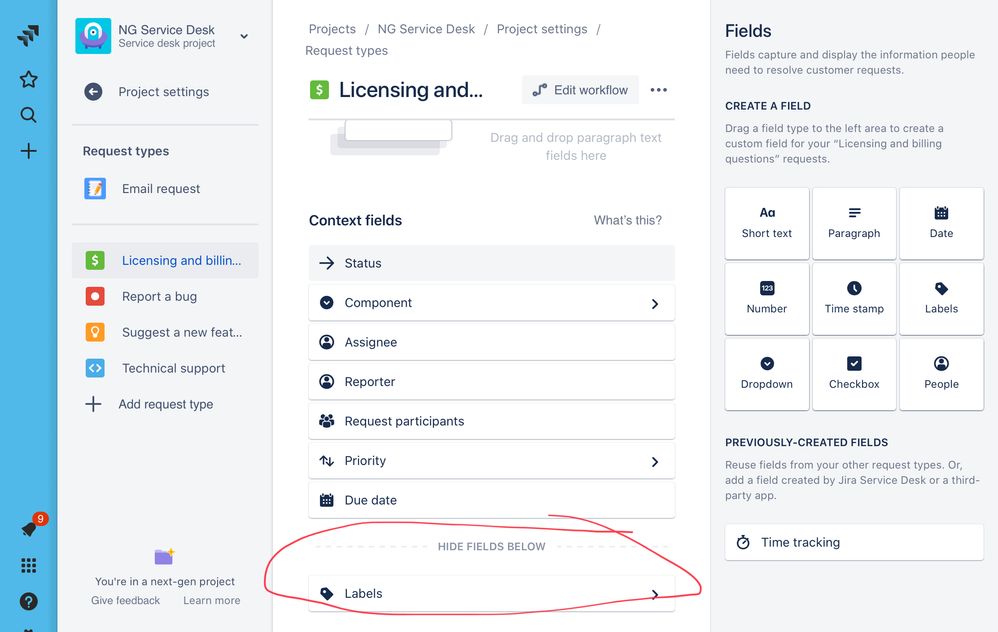
Task: Click the Context fields heading
Action: click(355, 220)
